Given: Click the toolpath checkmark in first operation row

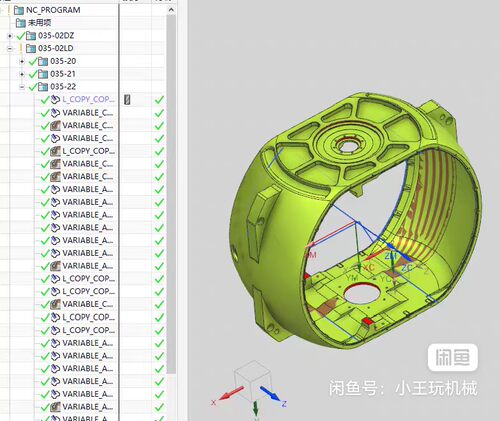Looking at the screenshot, I should tap(159, 100).
